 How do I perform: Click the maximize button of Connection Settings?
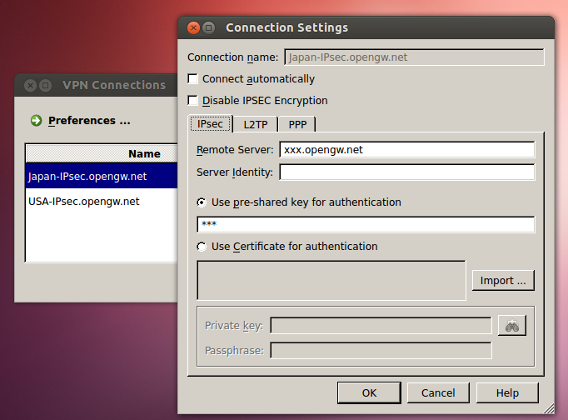point(209,28)
